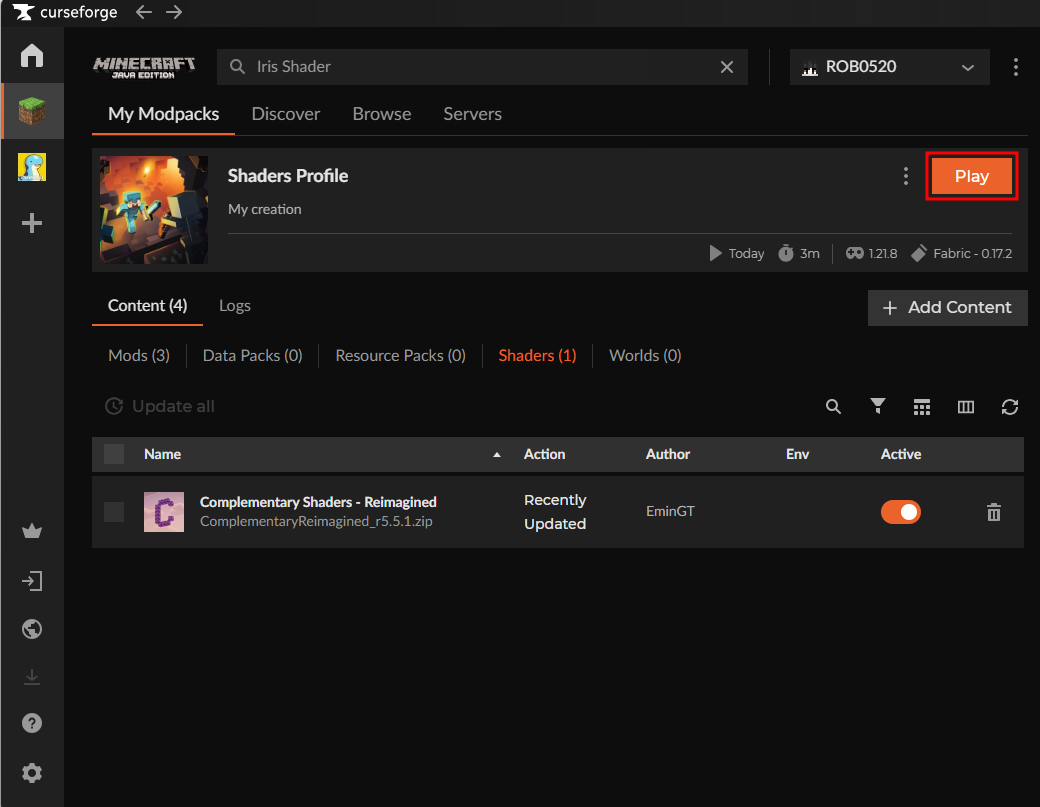
Task: Click the ComplementaryReimagined_r5.5.1.zip filename
Action: click(316, 522)
